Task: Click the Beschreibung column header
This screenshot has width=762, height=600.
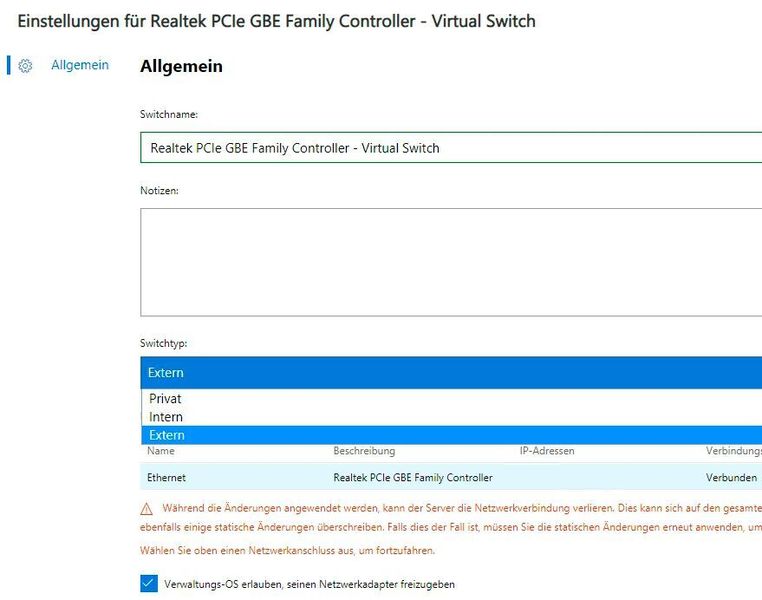Action: click(x=364, y=451)
